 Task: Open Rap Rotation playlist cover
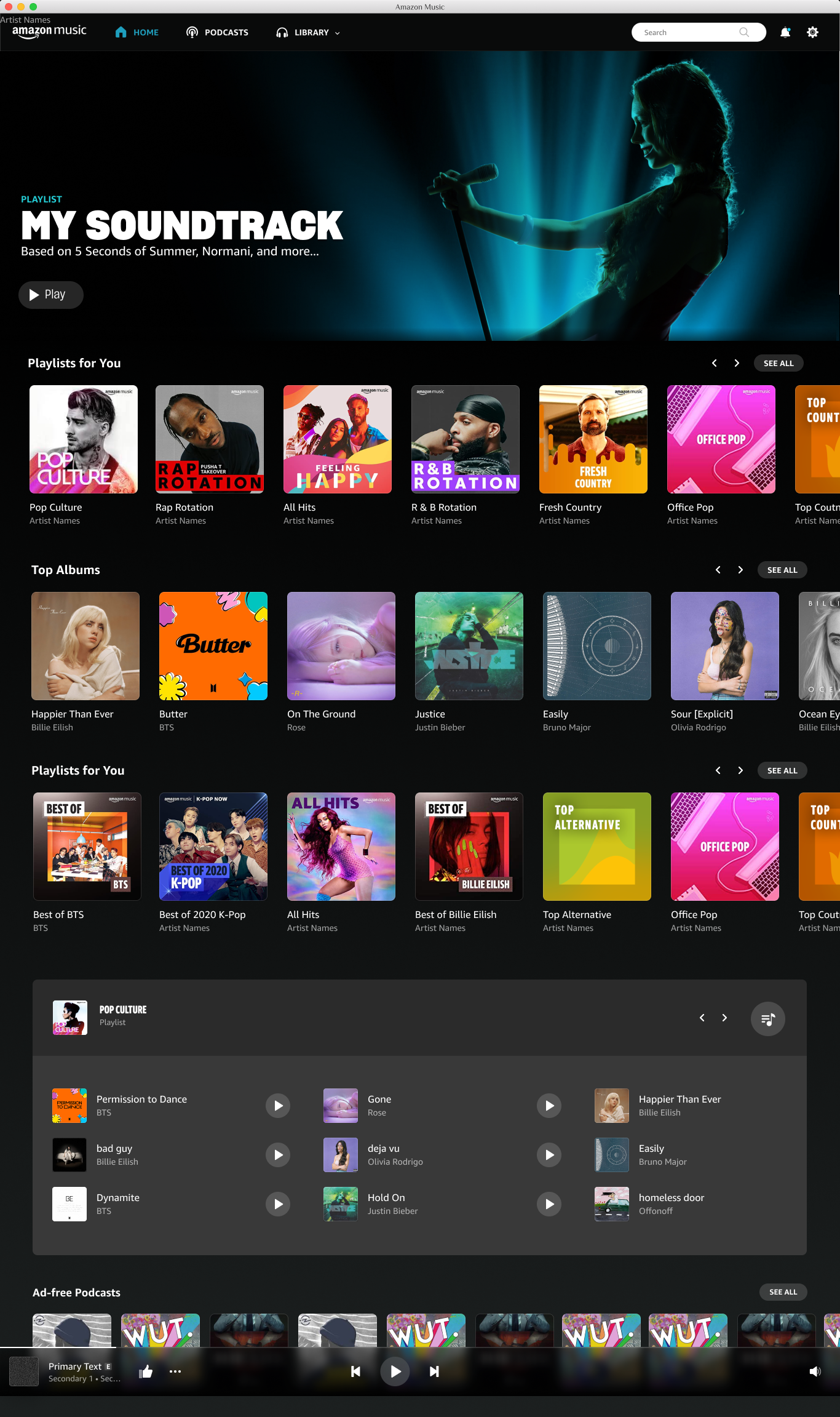coord(210,439)
